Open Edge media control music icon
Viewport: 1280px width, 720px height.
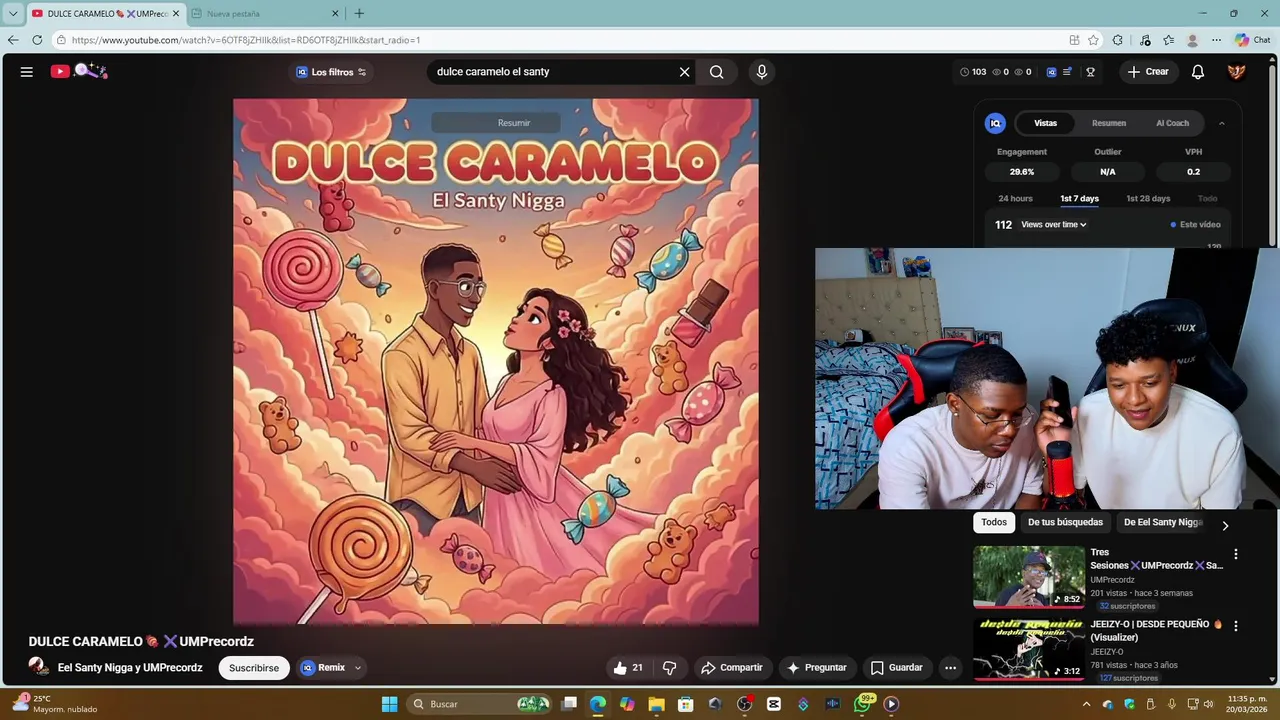[1145, 40]
